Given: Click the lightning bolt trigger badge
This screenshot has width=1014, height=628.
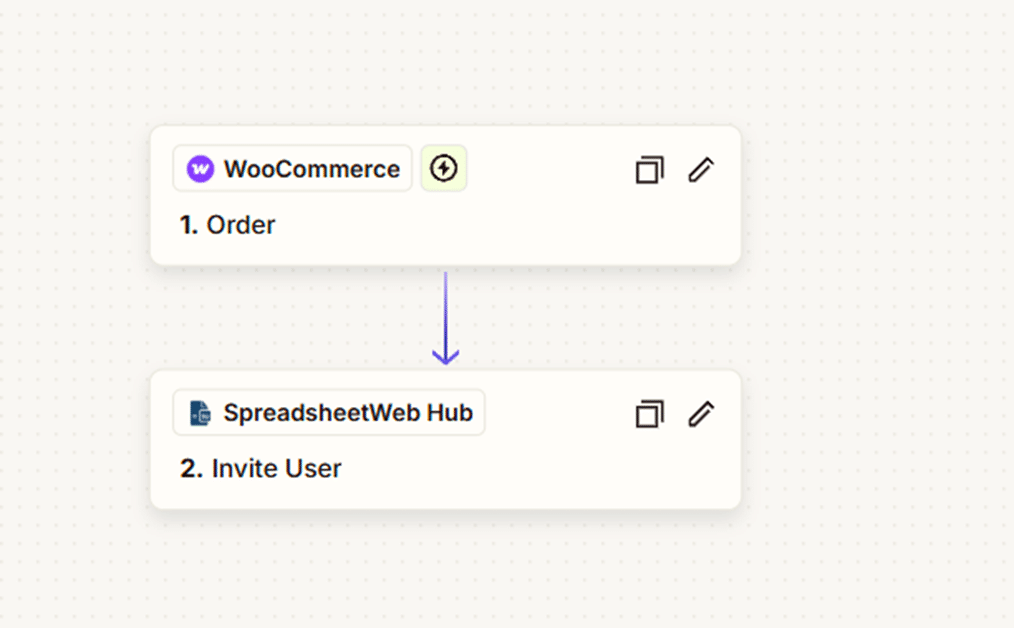Looking at the screenshot, I should point(443,169).
